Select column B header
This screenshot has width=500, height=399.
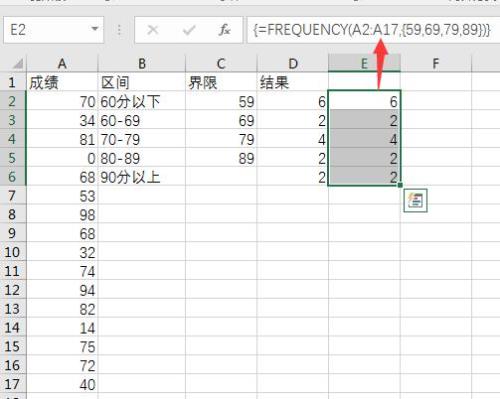[x=142, y=63]
